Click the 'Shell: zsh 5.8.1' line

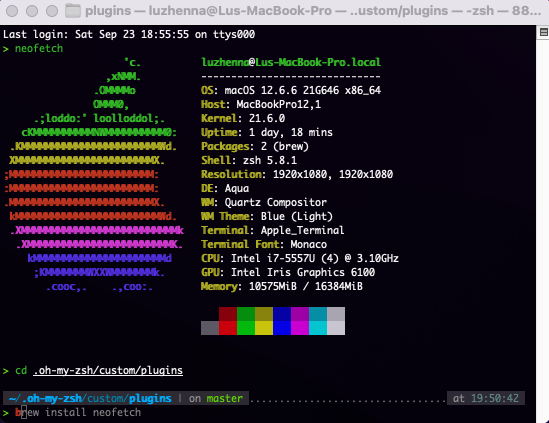[249, 160]
